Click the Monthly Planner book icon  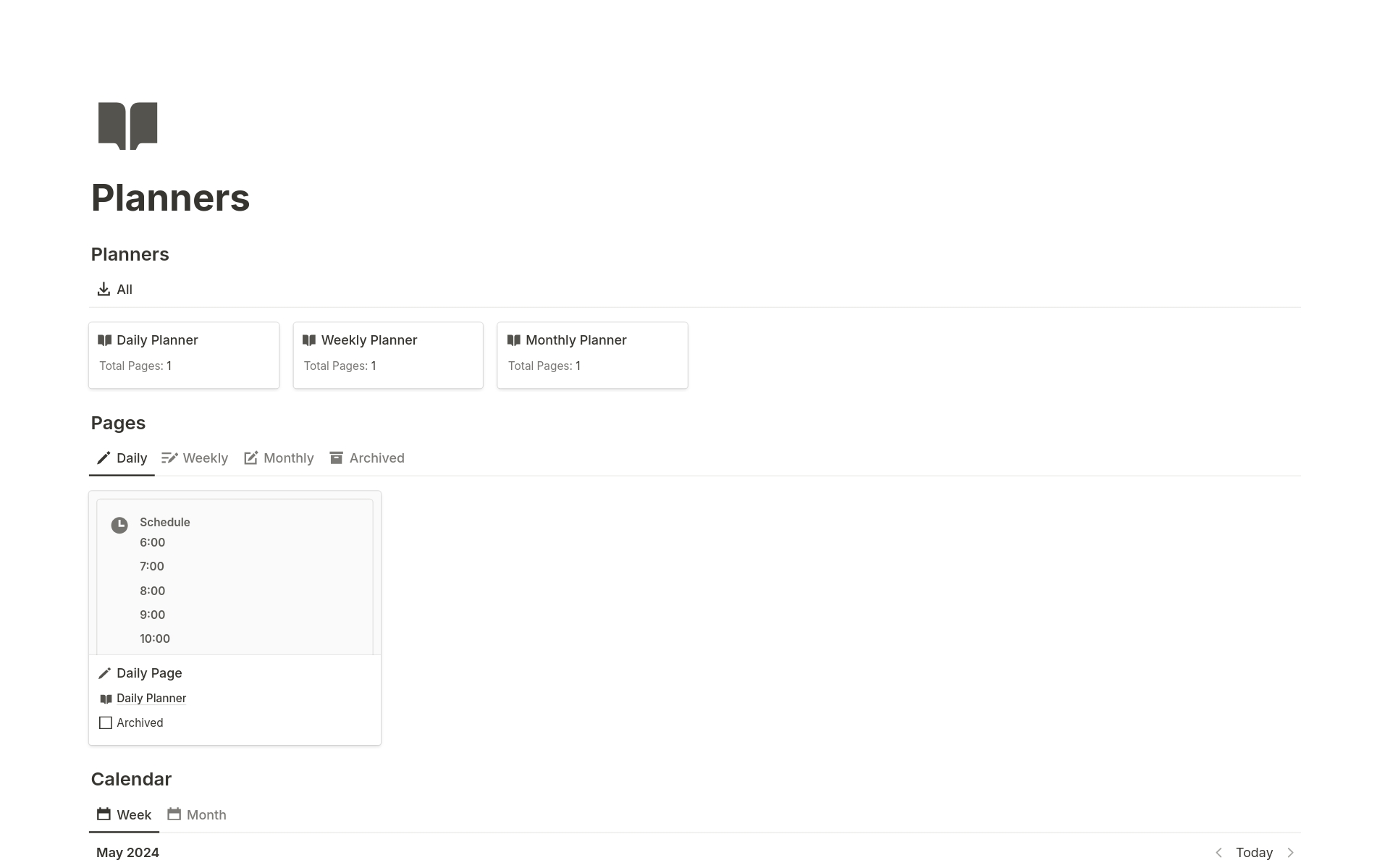[x=514, y=340]
